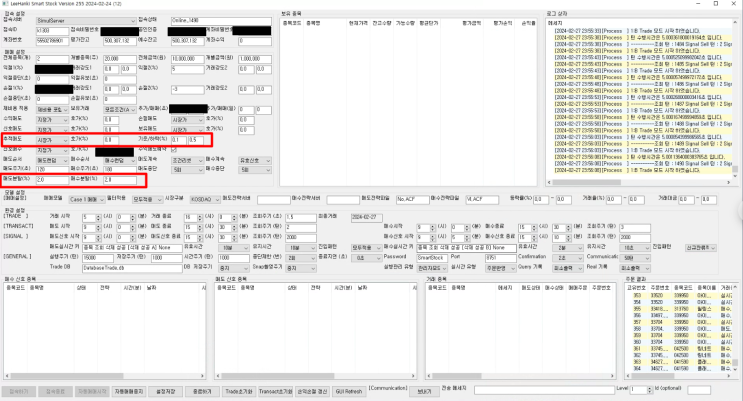
Task: Click the log panel horizontal scrollbar
Action: coord(639,182)
